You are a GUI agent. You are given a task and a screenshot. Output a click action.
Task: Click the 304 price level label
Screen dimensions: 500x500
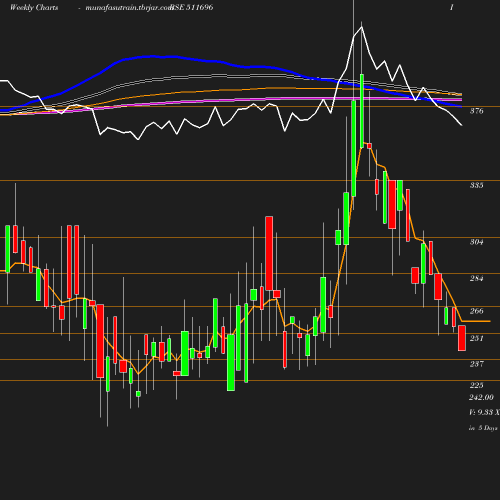476,242
